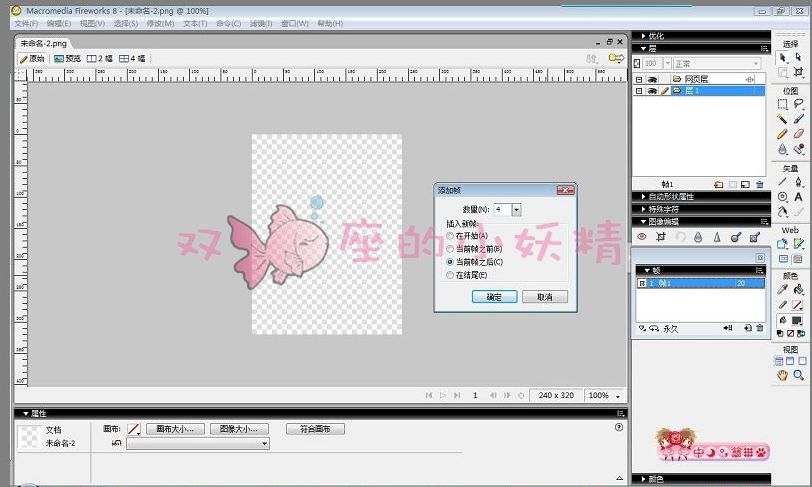Click red-eye removal icon in image editing
812x487 pixels.
click(642, 237)
